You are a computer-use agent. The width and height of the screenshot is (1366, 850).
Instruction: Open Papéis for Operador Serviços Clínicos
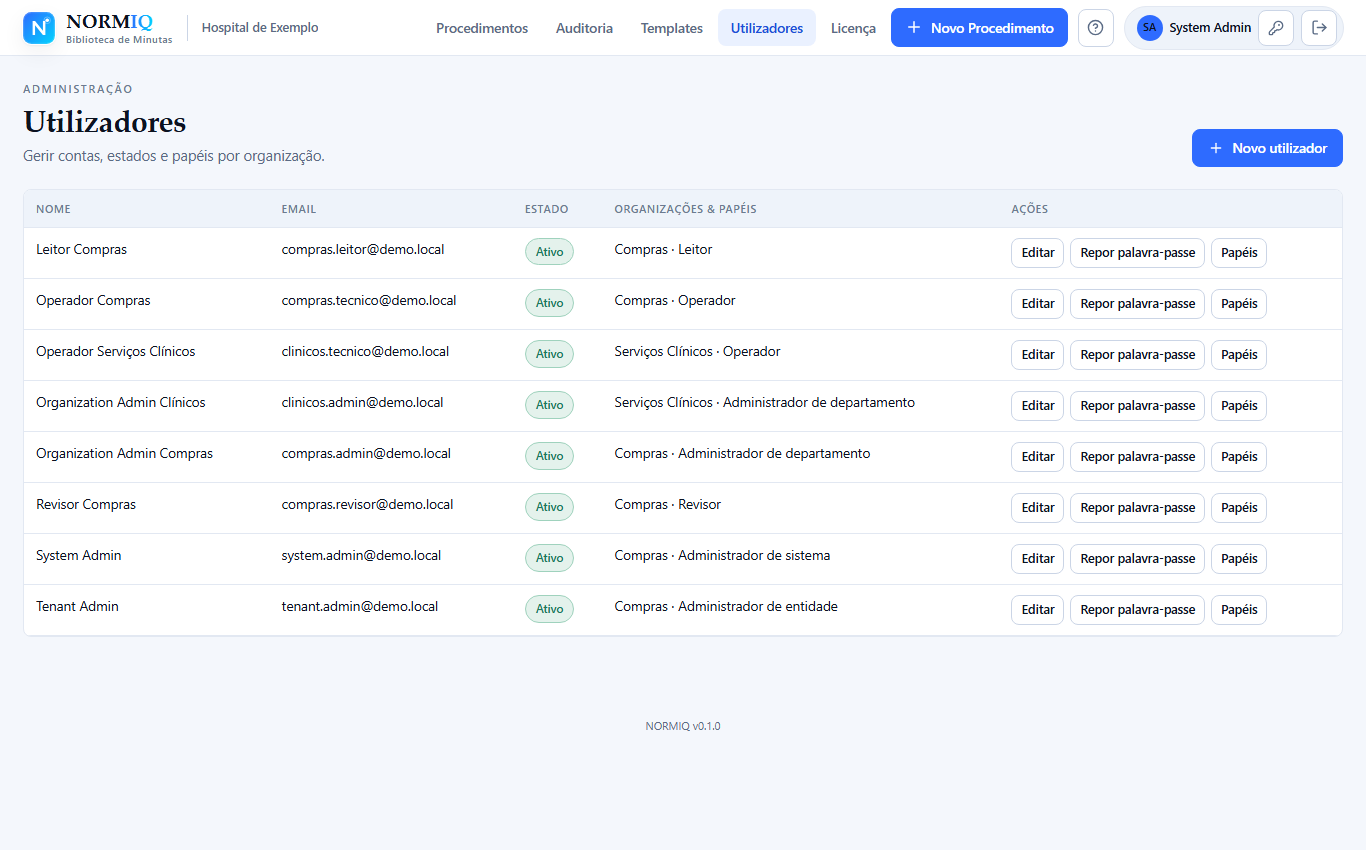point(1239,355)
